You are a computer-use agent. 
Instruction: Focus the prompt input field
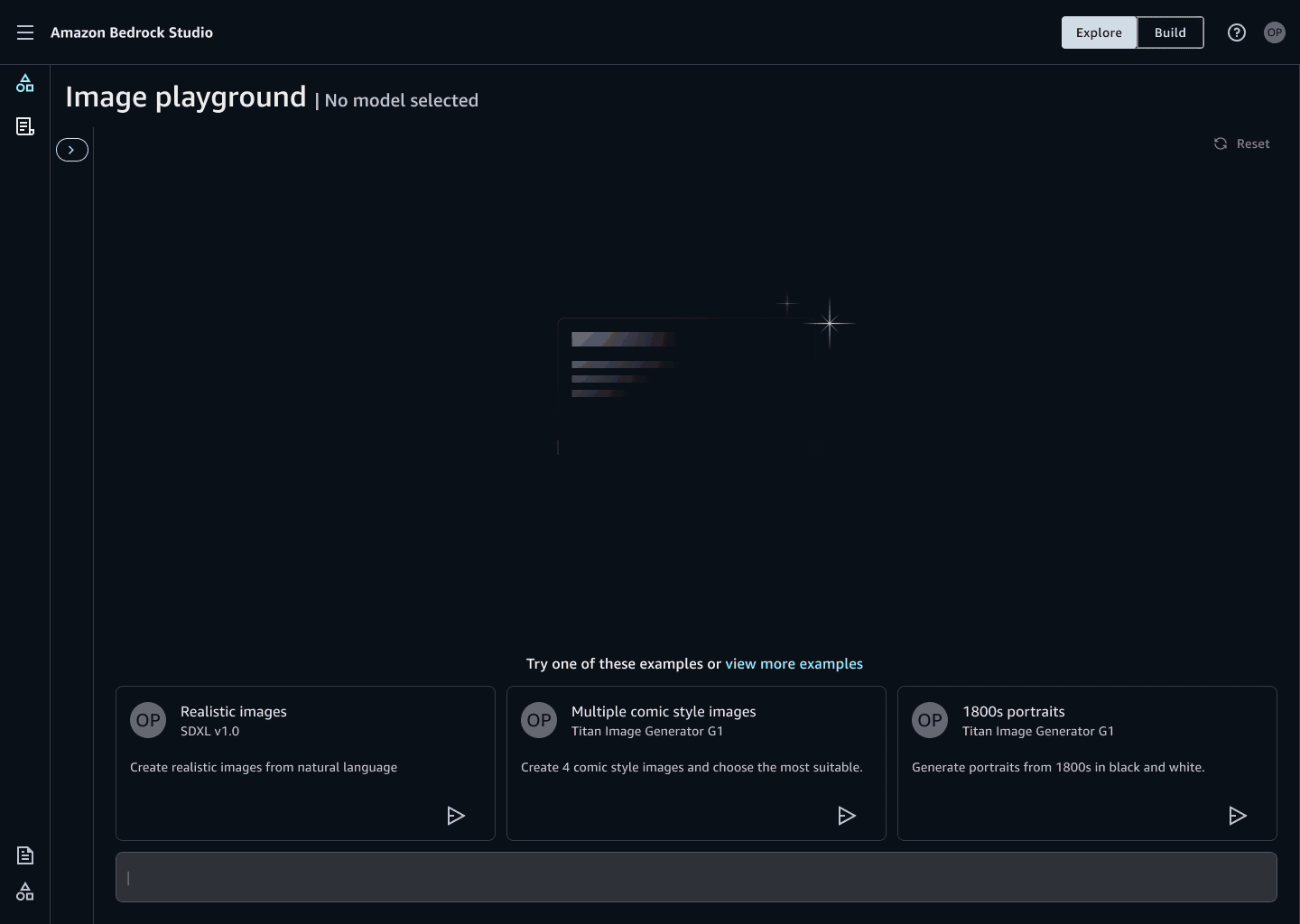[696, 877]
